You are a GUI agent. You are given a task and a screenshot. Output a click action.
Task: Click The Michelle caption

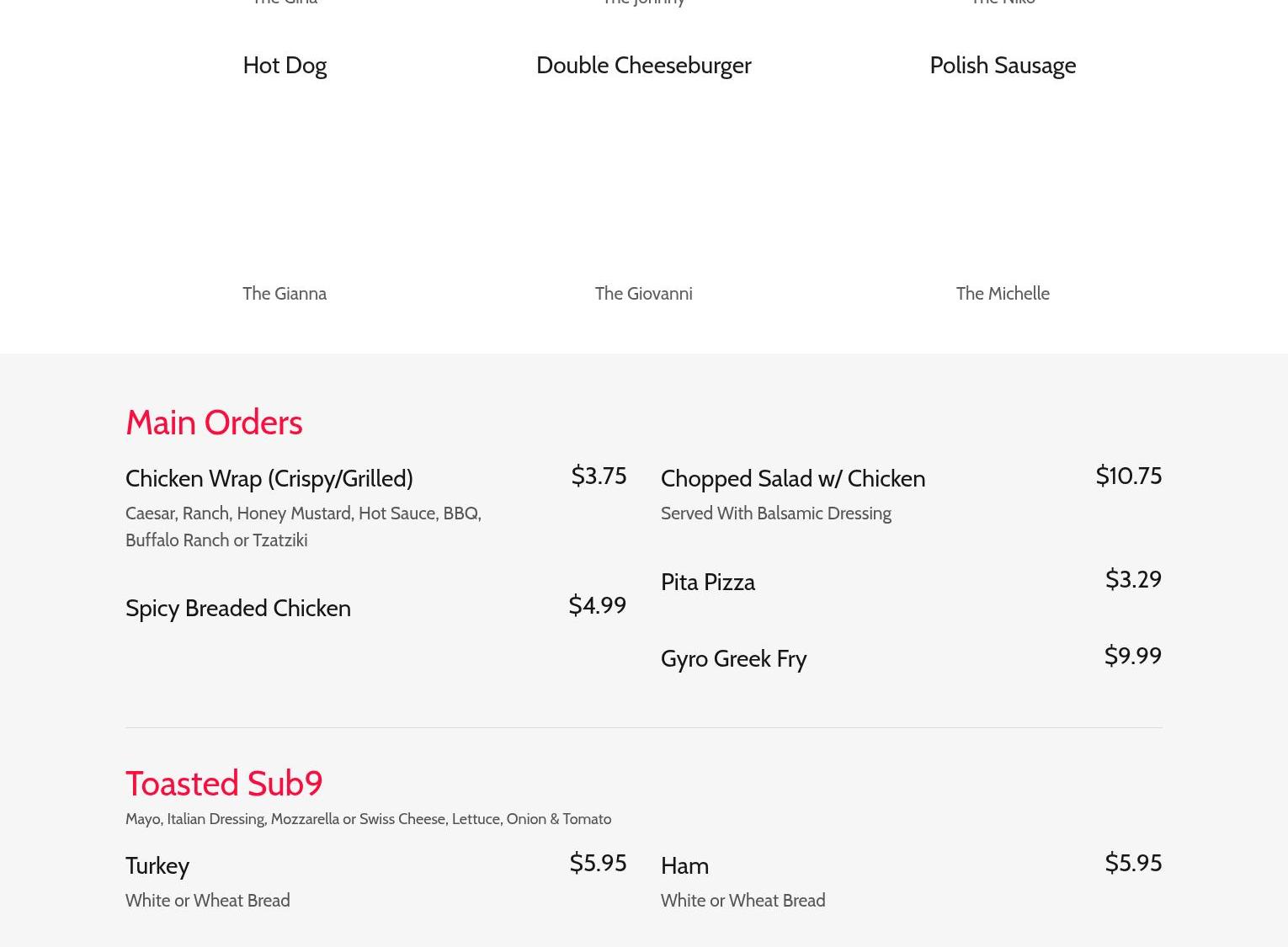(x=1003, y=293)
